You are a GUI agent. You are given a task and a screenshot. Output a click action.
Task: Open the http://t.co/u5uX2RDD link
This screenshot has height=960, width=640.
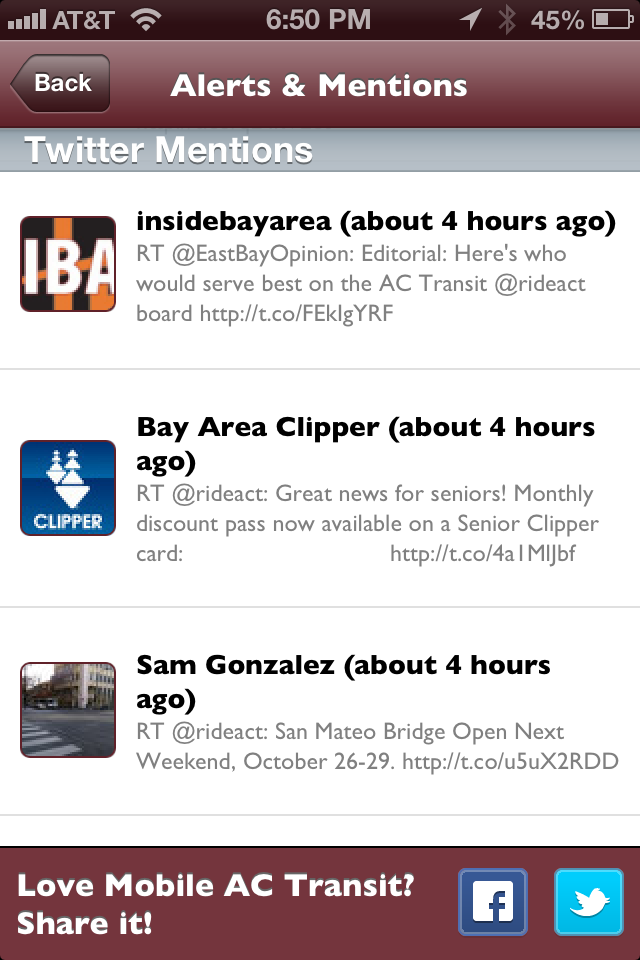(510, 761)
